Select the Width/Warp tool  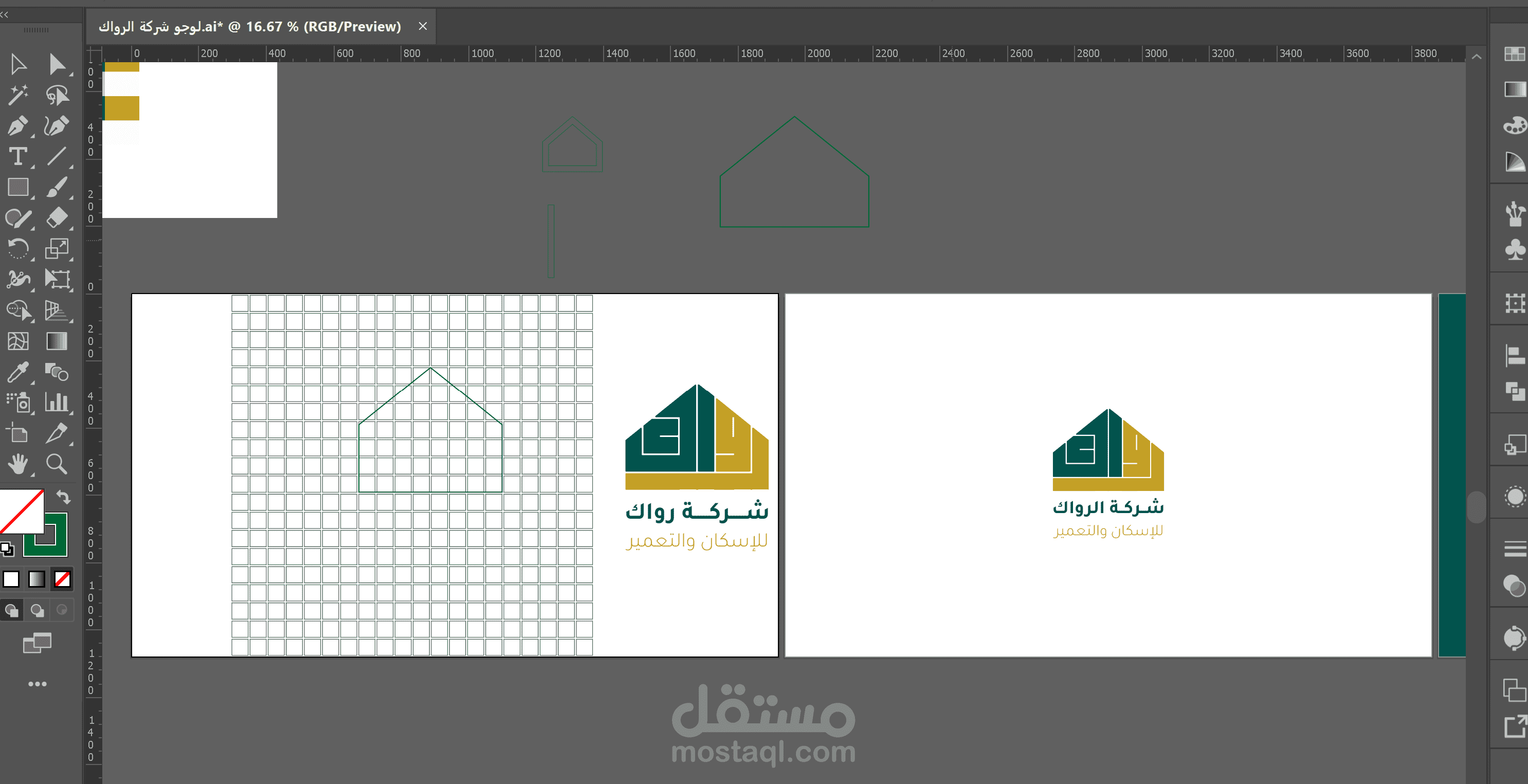point(18,279)
